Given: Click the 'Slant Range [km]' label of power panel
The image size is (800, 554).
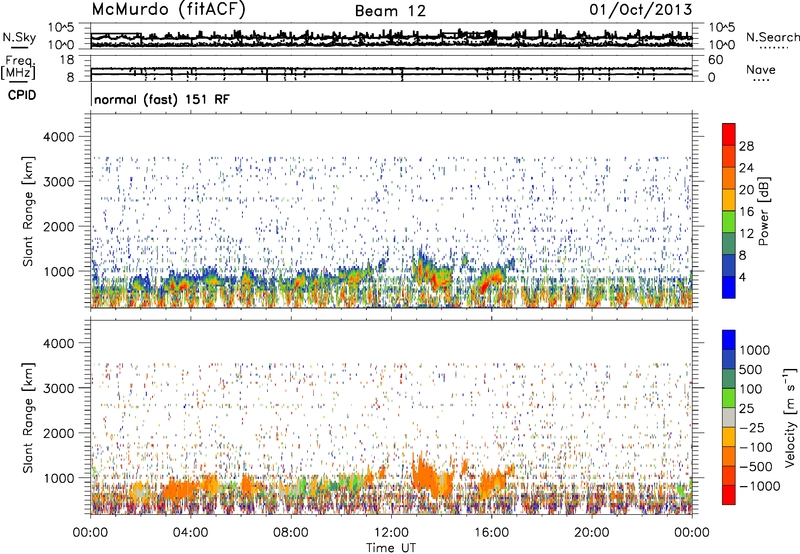Looking at the screenshot, I should tap(28, 211).
